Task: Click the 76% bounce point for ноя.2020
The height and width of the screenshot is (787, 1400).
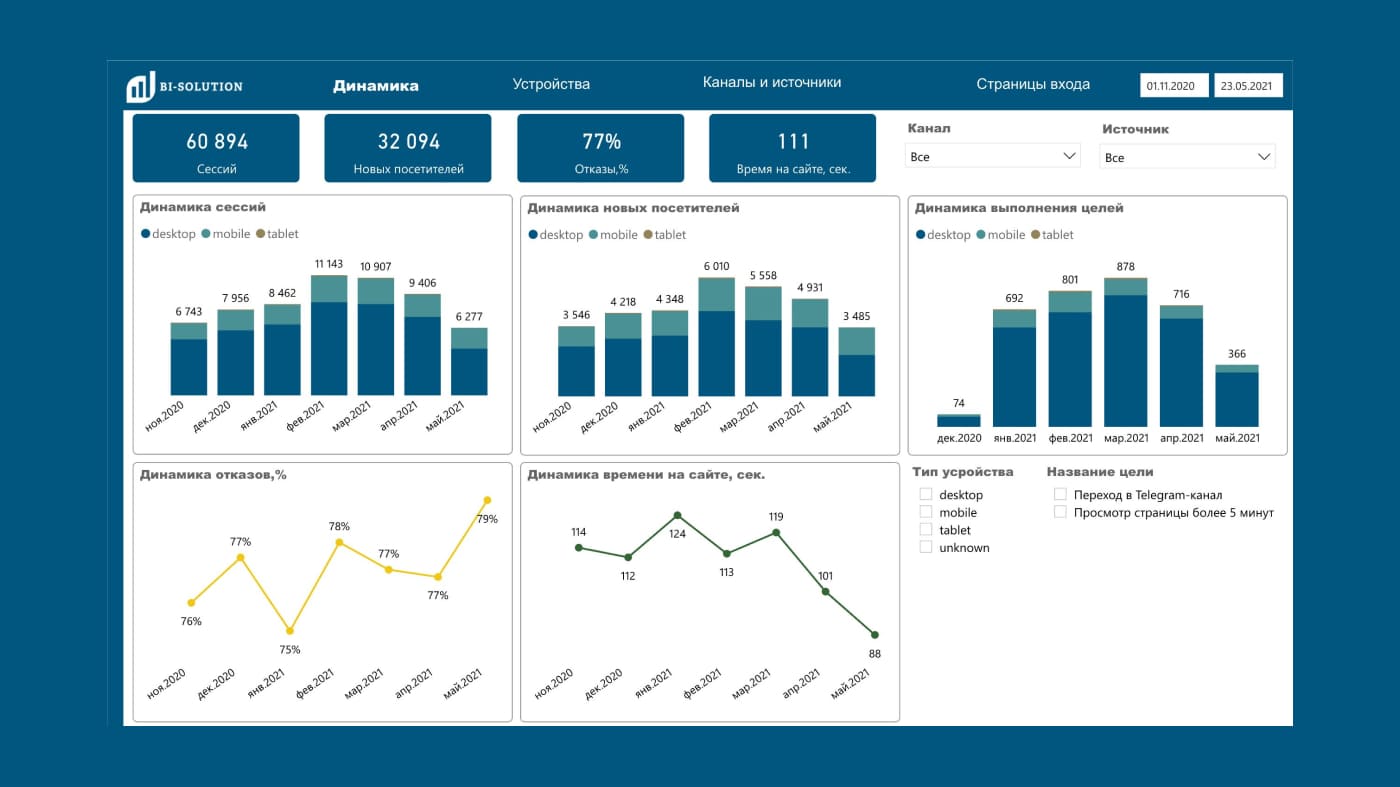Action: coord(191,602)
